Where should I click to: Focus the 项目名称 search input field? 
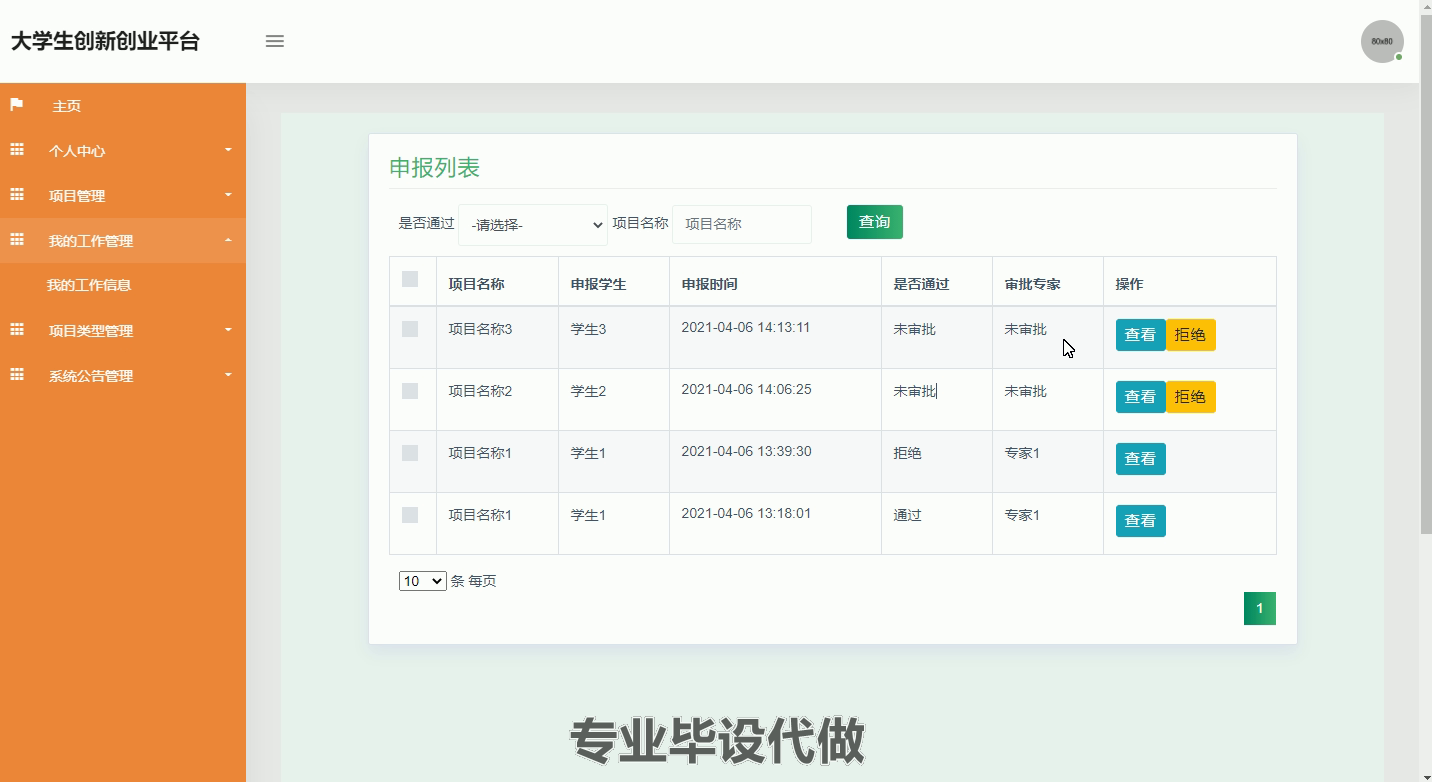point(742,224)
